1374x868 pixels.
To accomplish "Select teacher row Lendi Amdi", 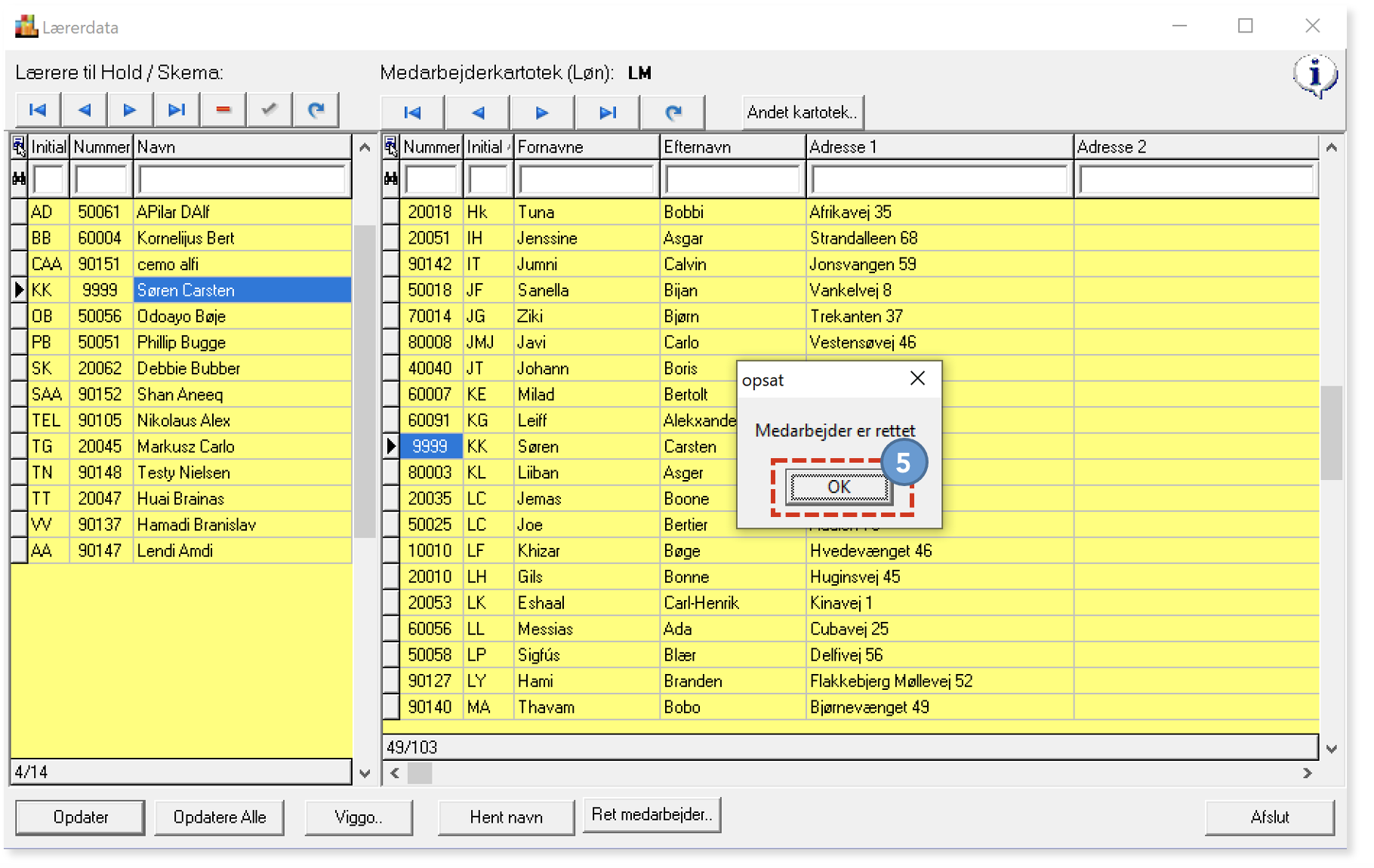I will coord(181,551).
